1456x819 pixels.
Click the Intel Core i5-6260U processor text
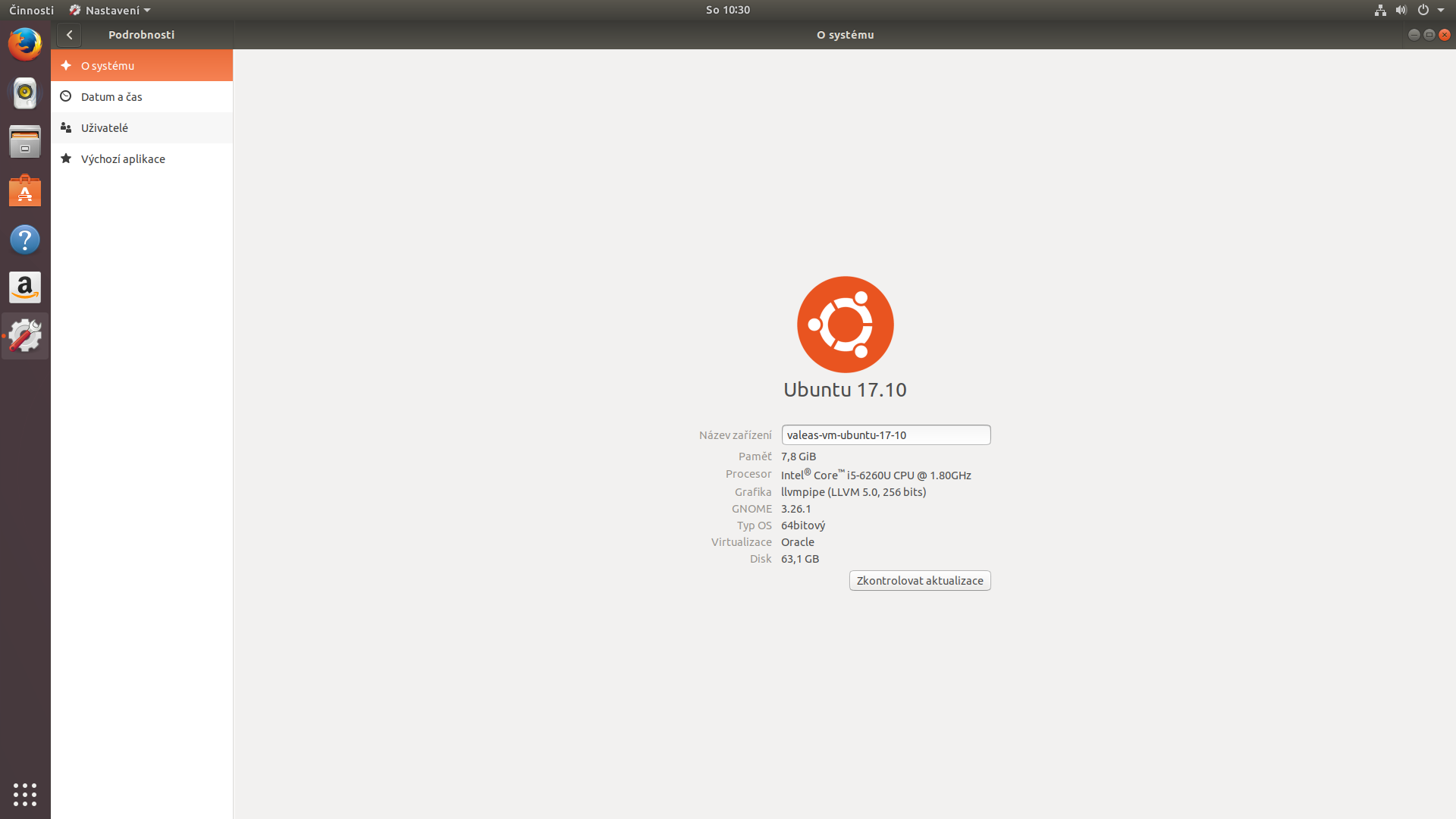tap(876, 475)
